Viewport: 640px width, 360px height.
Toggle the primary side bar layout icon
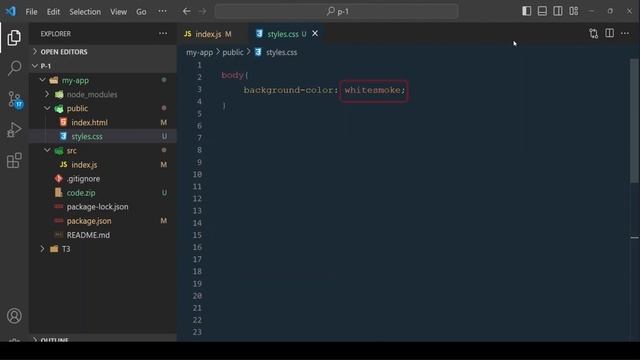tap(527, 11)
